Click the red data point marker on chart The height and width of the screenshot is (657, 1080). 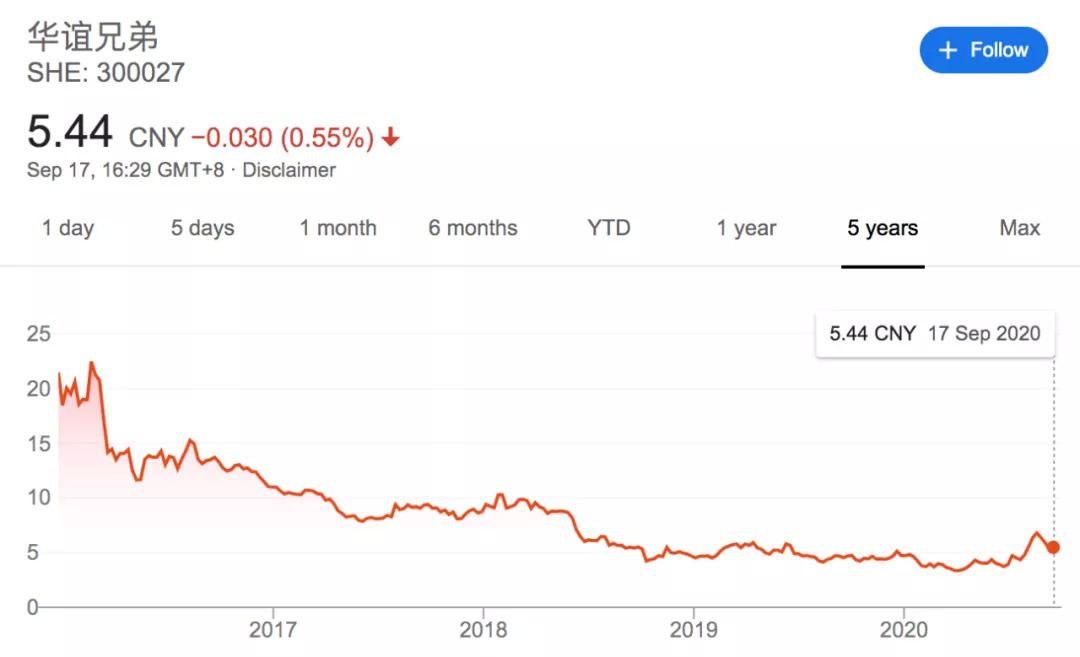pyautogui.click(x=1053, y=547)
